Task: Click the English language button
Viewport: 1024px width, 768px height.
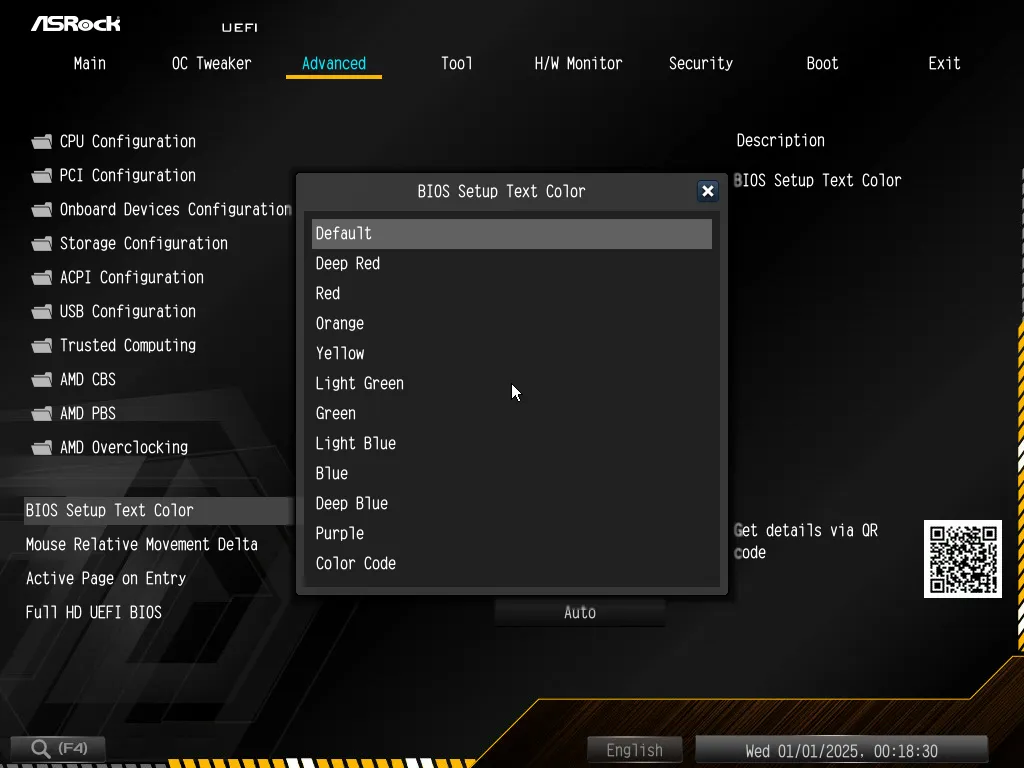Action: pyautogui.click(x=634, y=750)
